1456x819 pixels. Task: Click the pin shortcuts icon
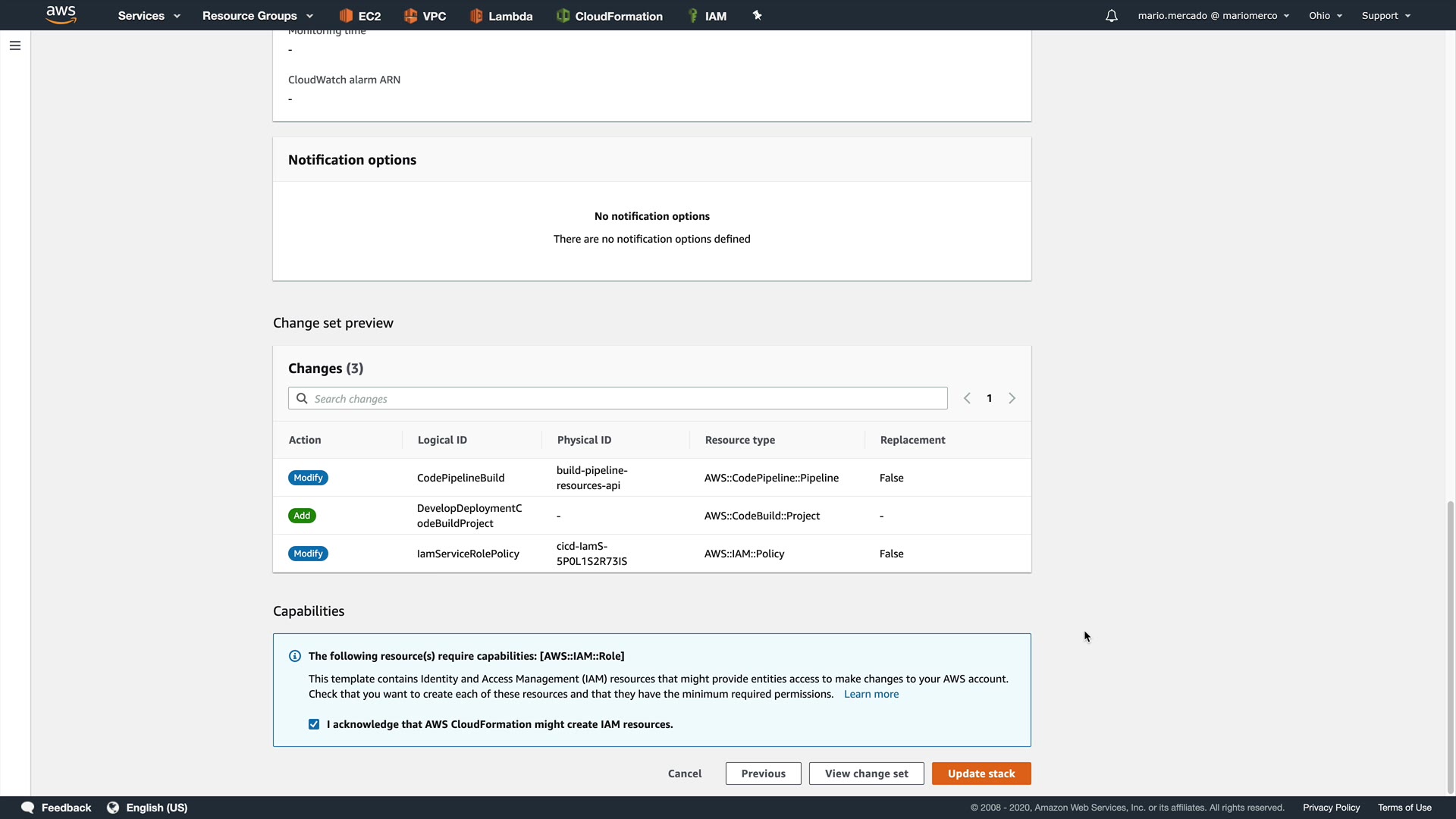757,15
